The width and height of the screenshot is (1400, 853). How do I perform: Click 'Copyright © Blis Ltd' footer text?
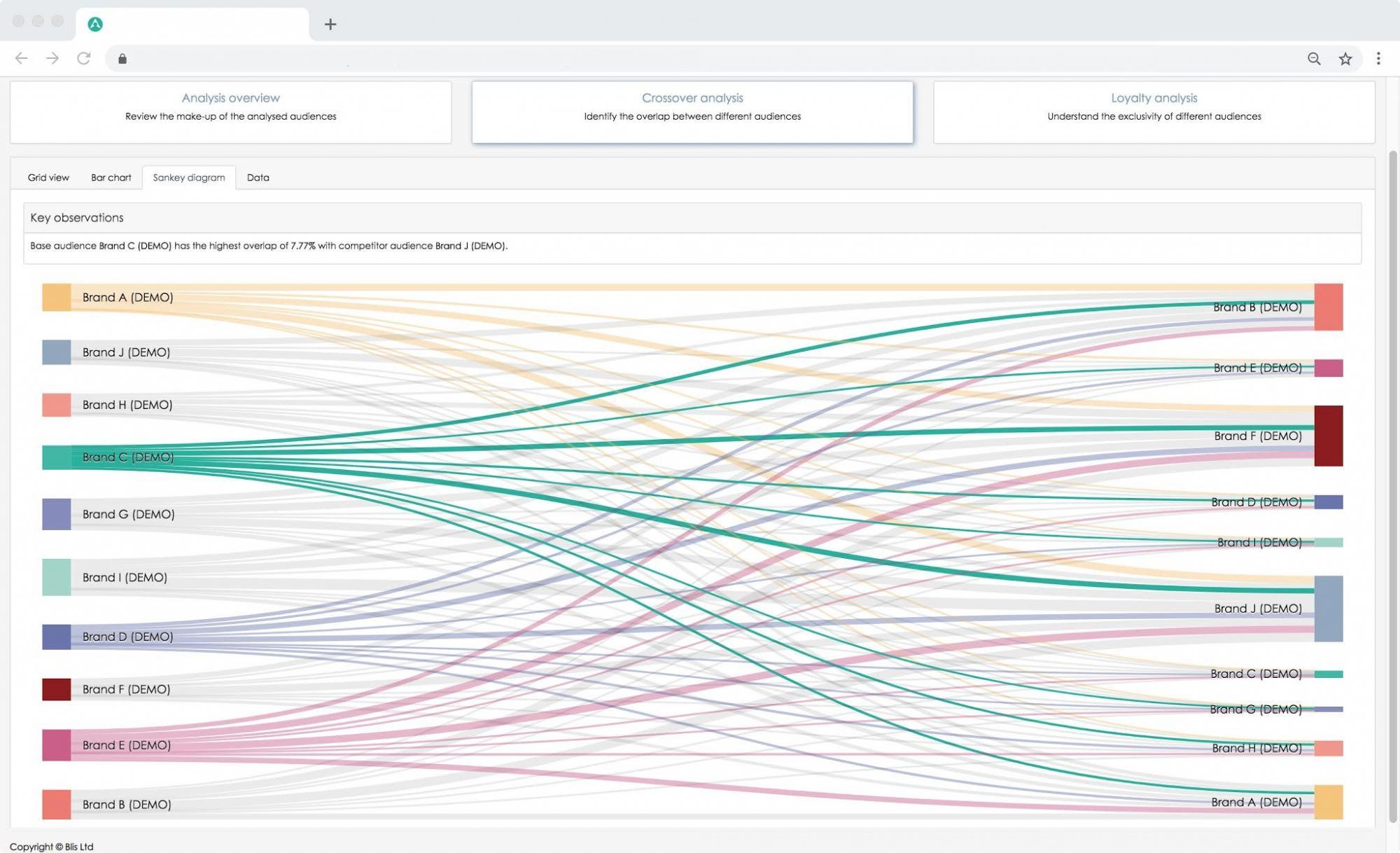coord(51,846)
